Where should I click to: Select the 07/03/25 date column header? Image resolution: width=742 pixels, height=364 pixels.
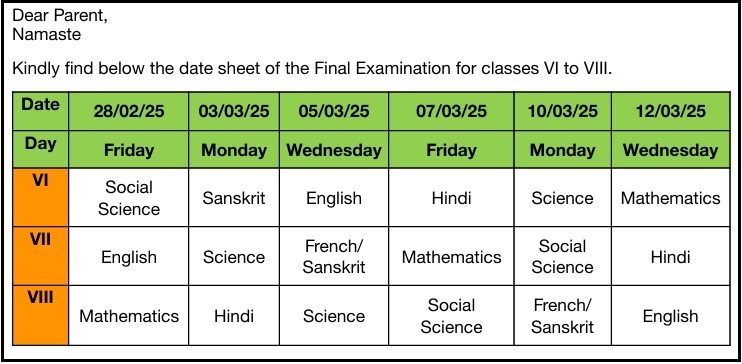451,111
